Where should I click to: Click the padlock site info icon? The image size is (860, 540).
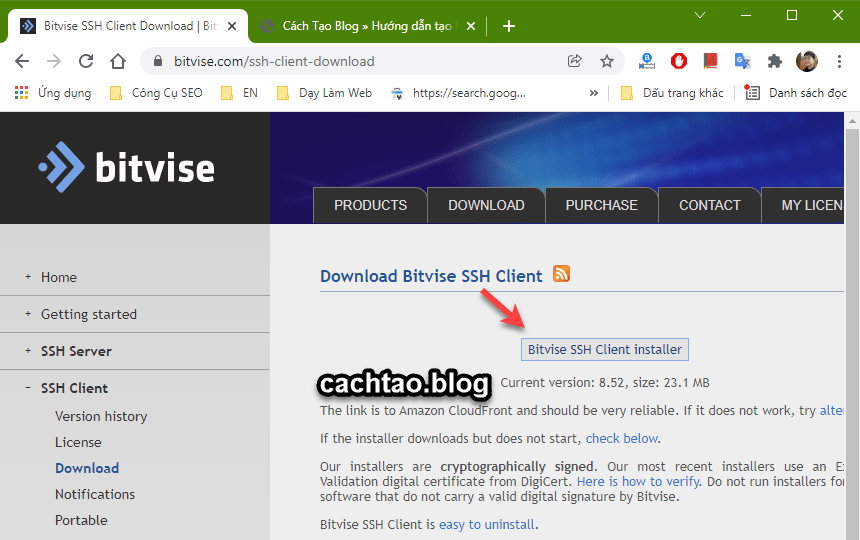tap(158, 61)
